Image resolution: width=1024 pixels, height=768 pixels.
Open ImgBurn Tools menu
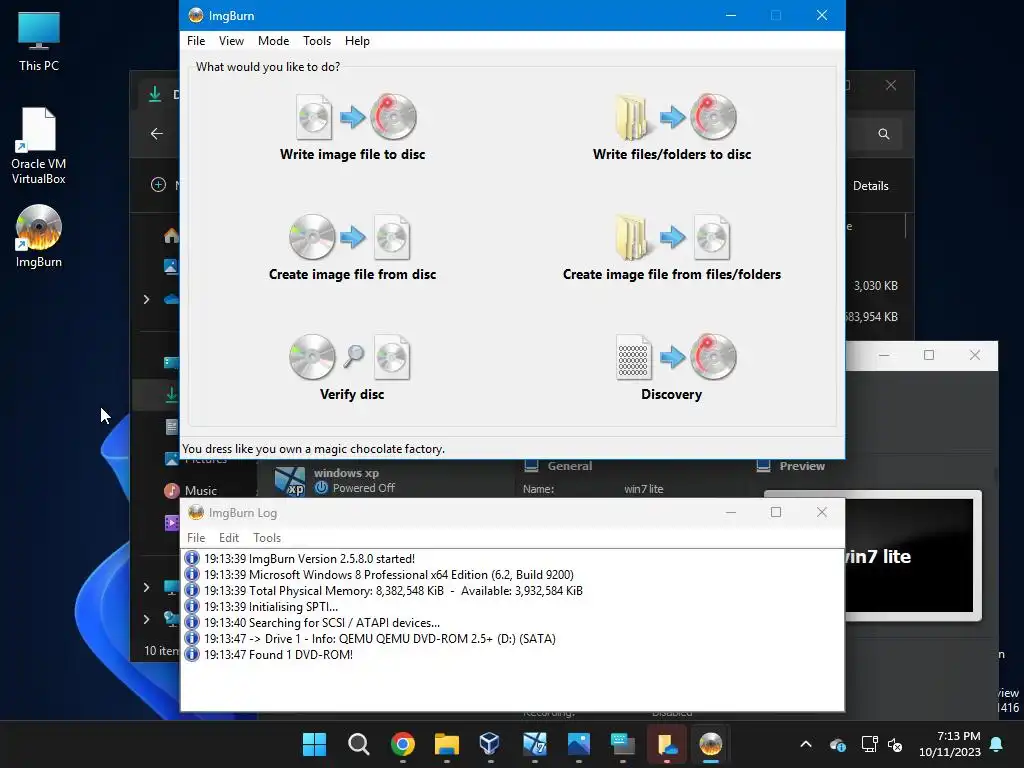[317, 40]
